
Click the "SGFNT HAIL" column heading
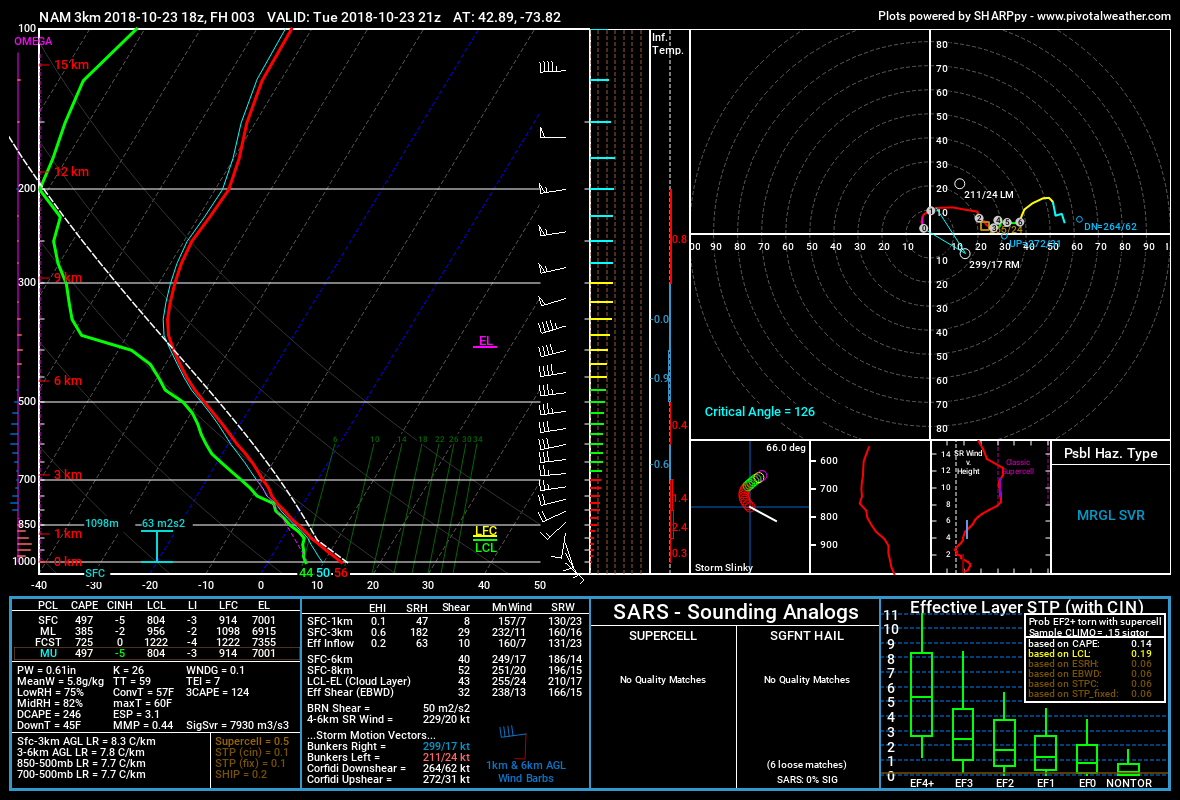(x=807, y=636)
